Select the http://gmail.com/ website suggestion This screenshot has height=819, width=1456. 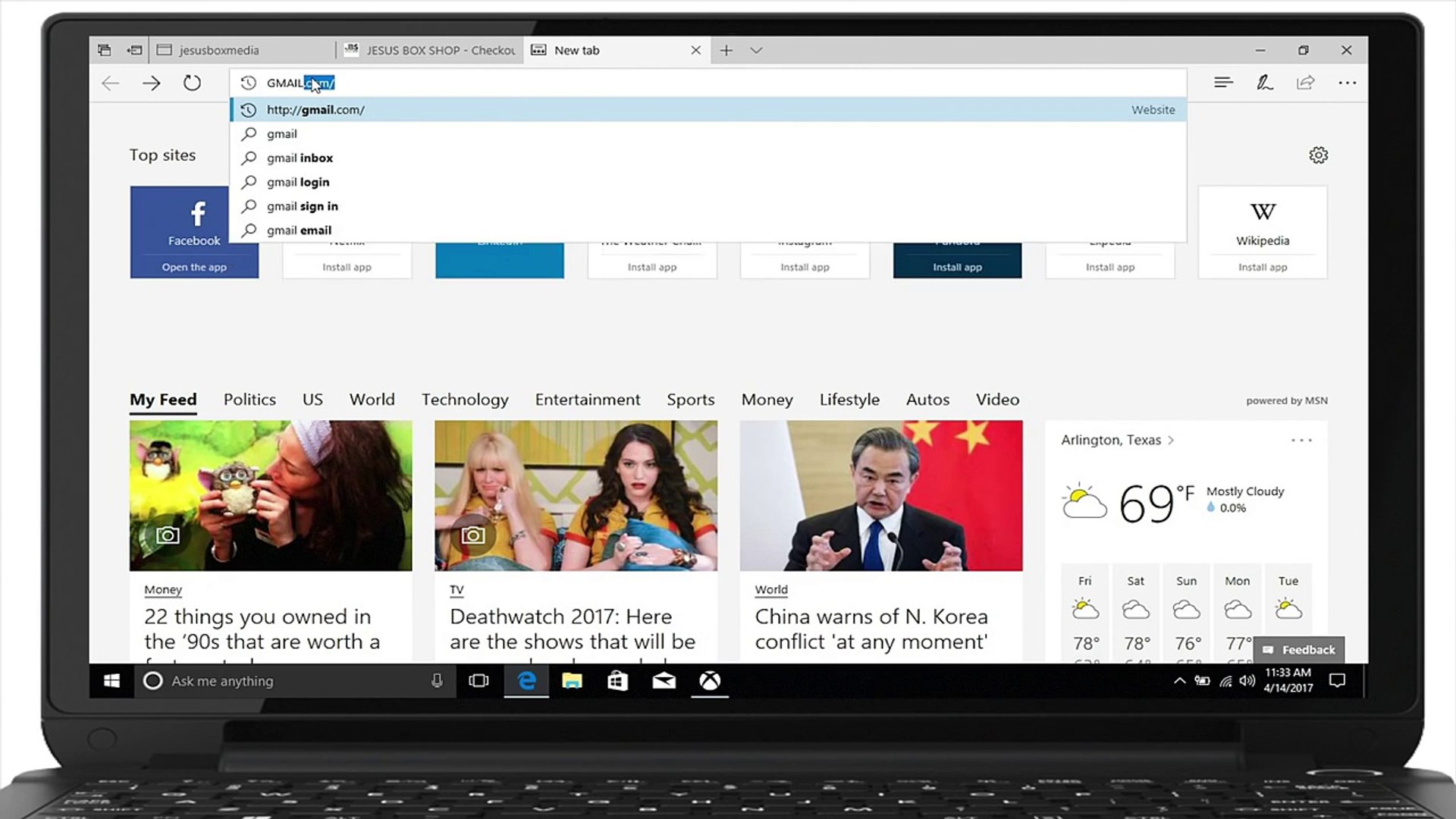pyautogui.click(x=315, y=110)
